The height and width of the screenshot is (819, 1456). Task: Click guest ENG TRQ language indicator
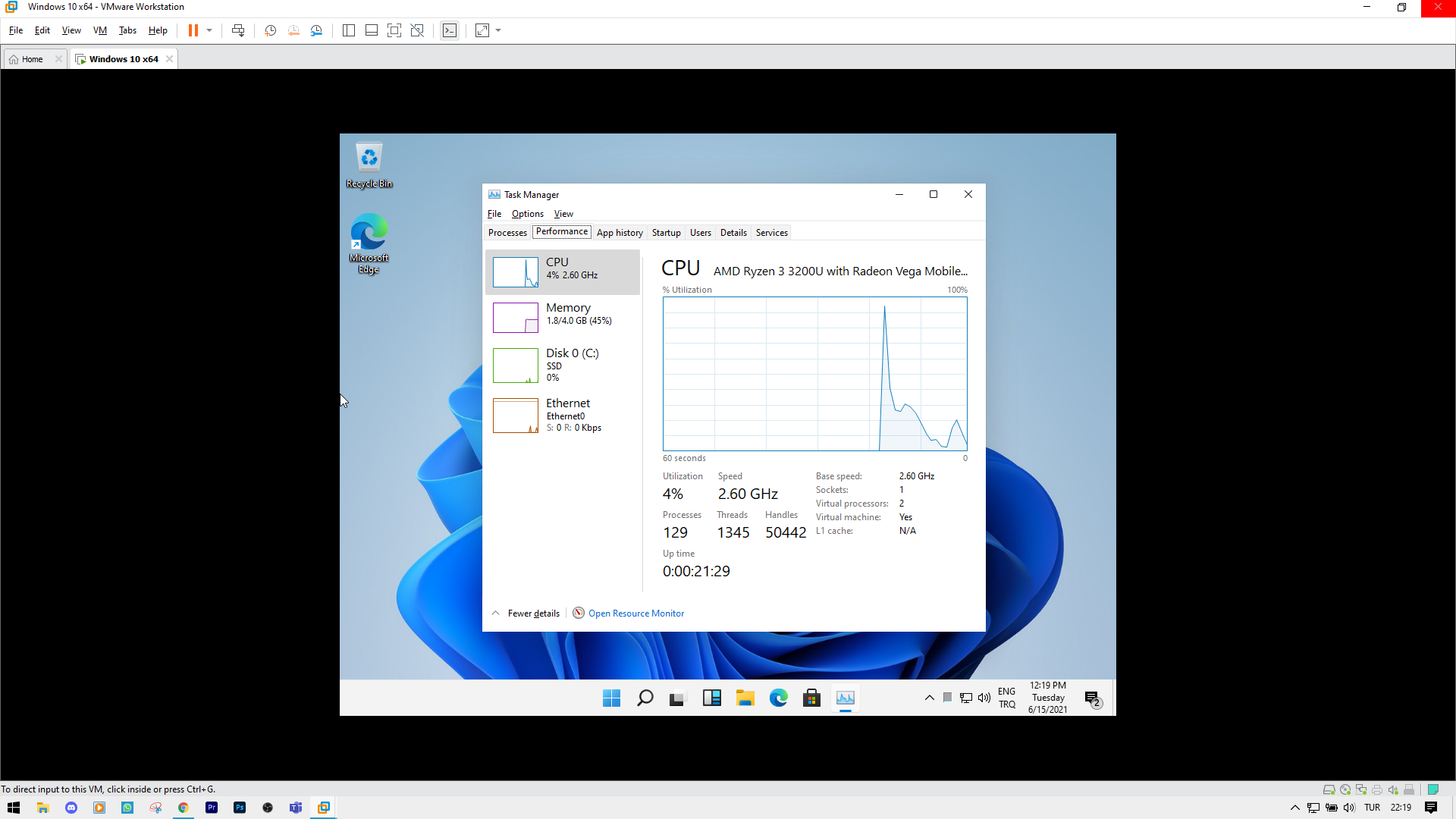coord(1007,698)
